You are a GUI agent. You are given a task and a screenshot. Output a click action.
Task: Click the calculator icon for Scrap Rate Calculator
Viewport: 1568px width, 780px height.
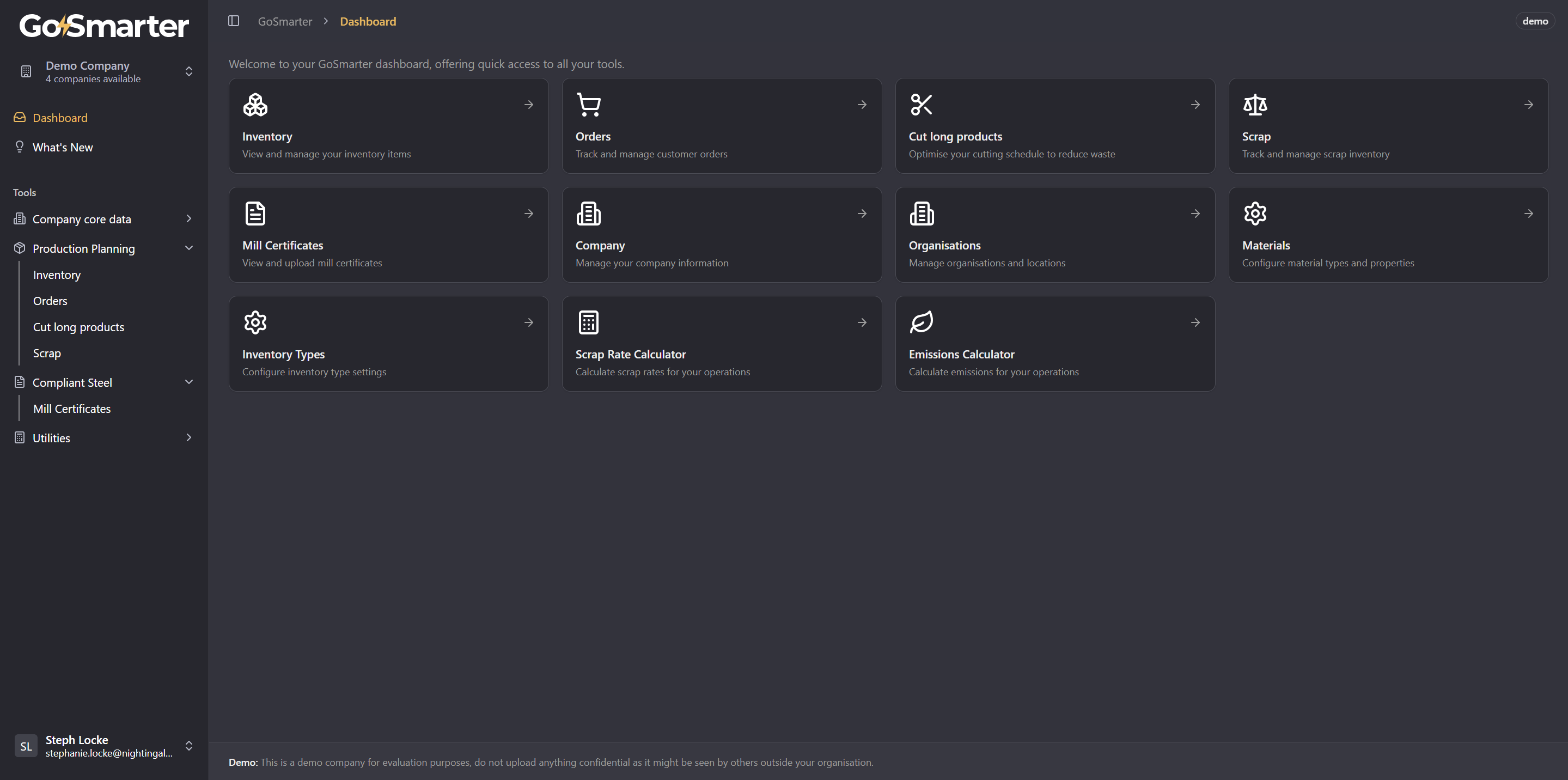[589, 322]
